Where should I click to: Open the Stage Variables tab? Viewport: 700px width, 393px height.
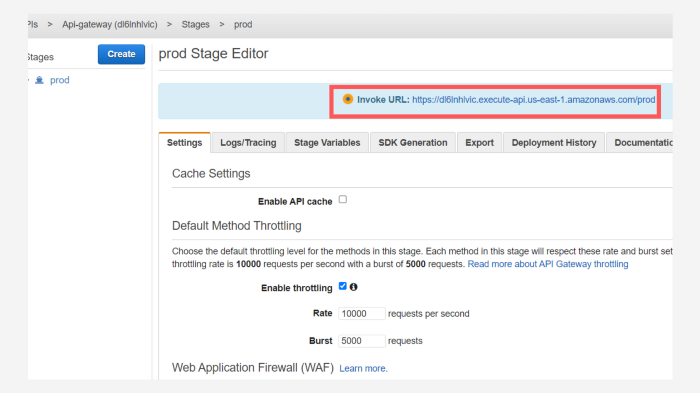click(x=327, y=143)
